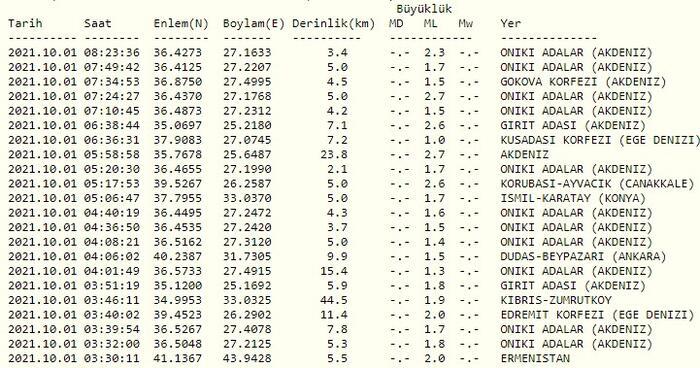Select the GOKOVA KORFEZI (AKDENIZ) location
Image resolution: width=700 pixels, height=368 pixels.
[x=583, y=82]
